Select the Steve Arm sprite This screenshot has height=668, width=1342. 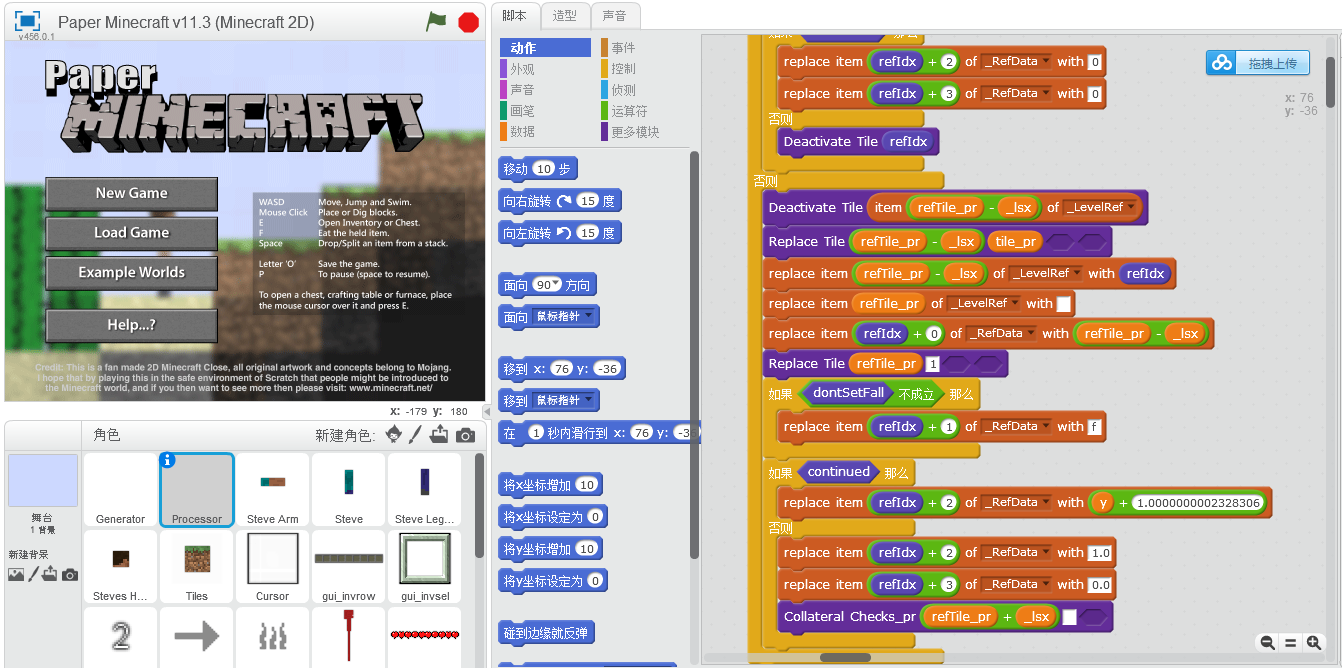coord(273,490)
